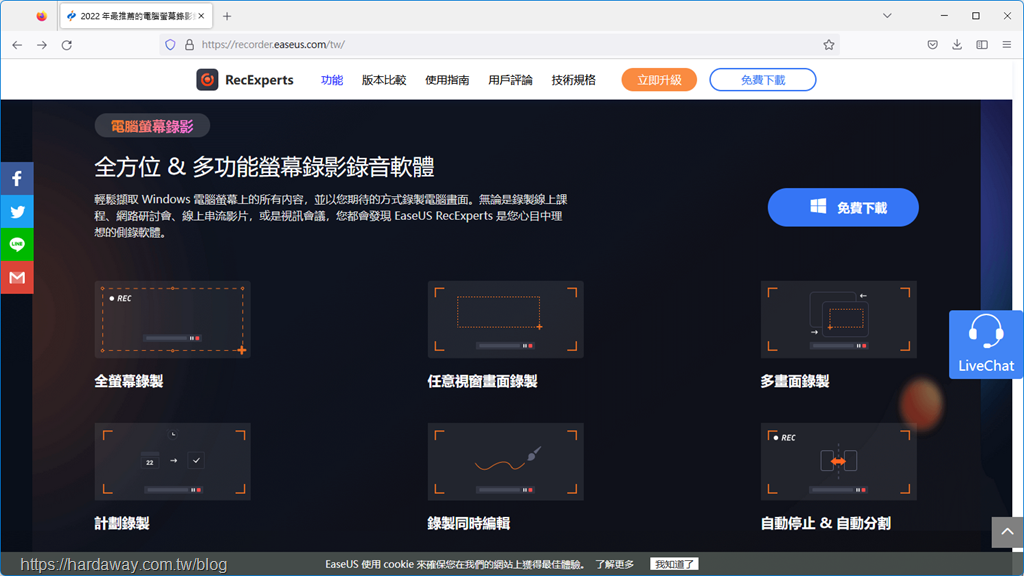Screen dimensions: 1024x576
Task: Share the page via the Gmail icon
Action: (x=17, y=278)
